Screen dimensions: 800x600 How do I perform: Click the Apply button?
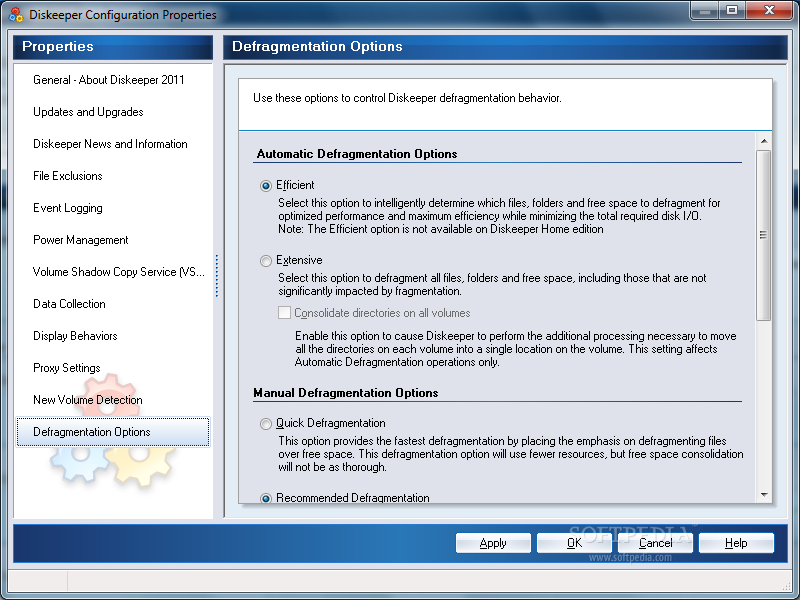click(493, 543)
